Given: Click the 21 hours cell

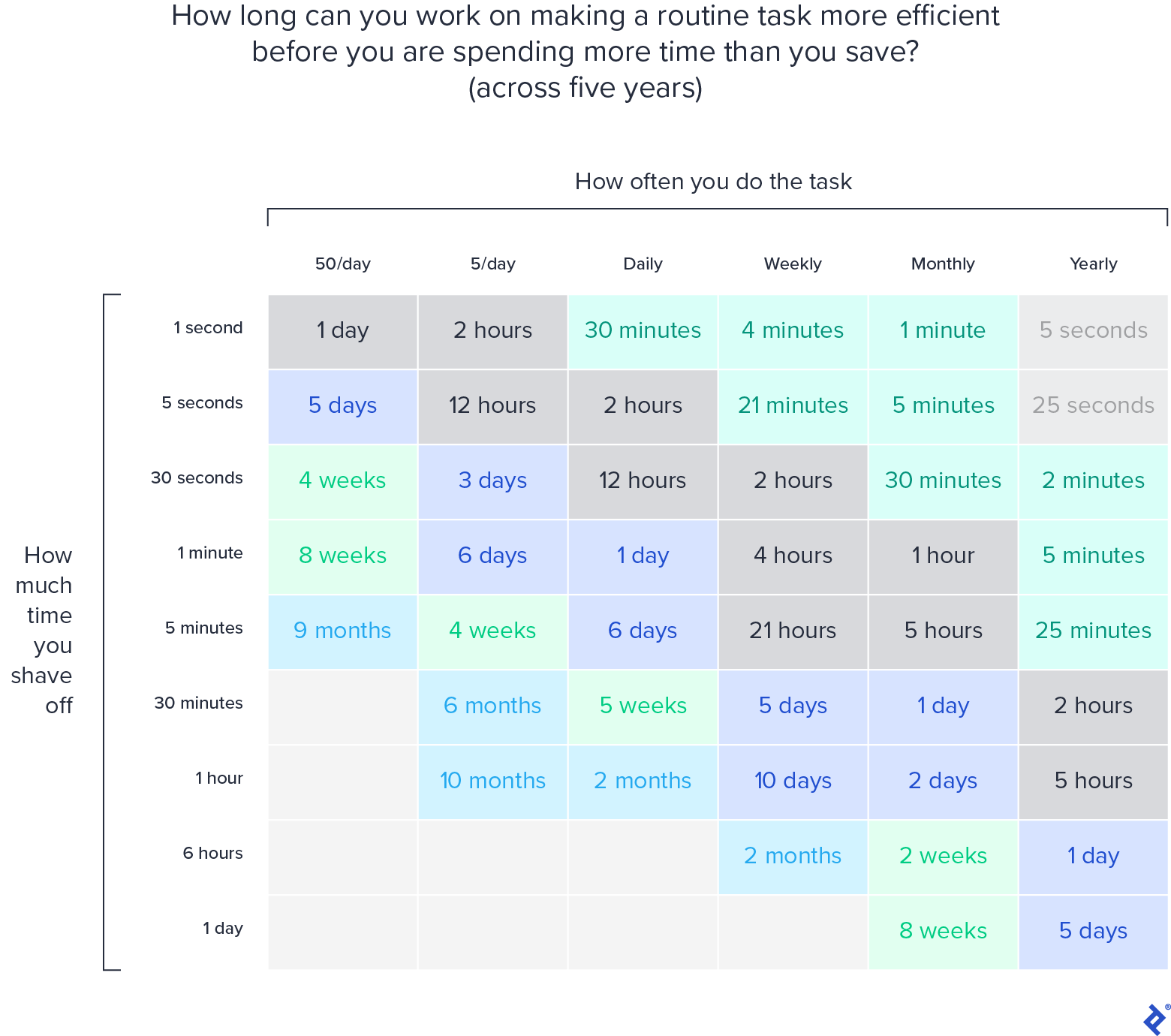Looking at the screenshot, I should click(793, 631).
